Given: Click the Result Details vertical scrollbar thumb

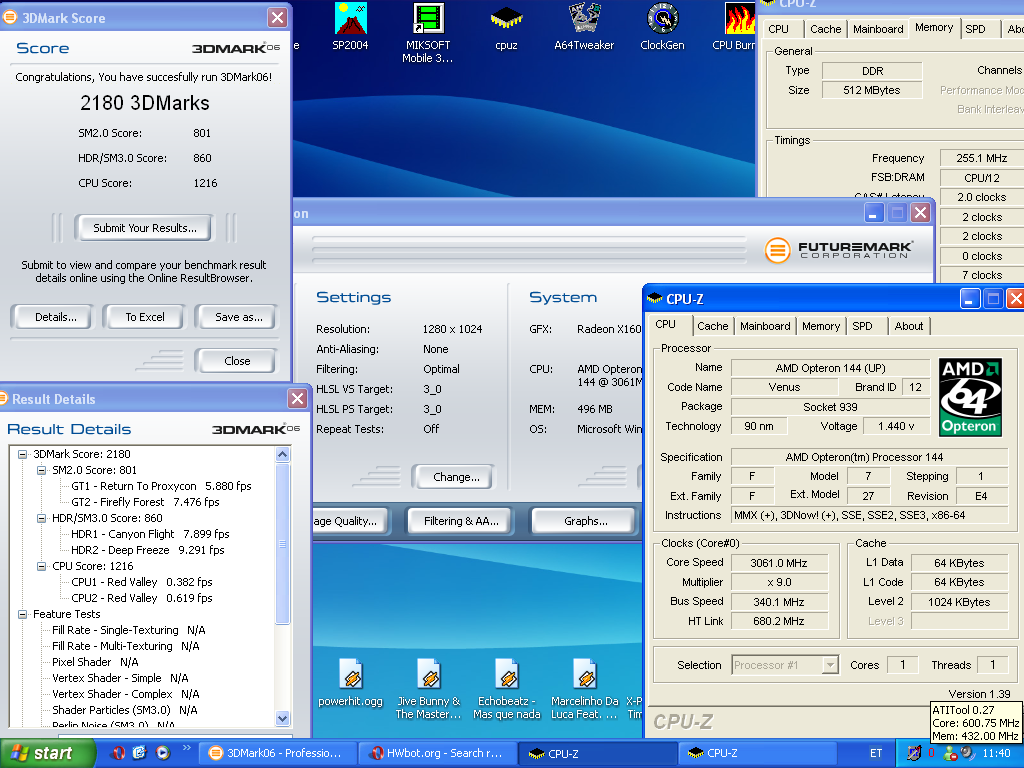Looking at the screenshot, I should [283, 543].
